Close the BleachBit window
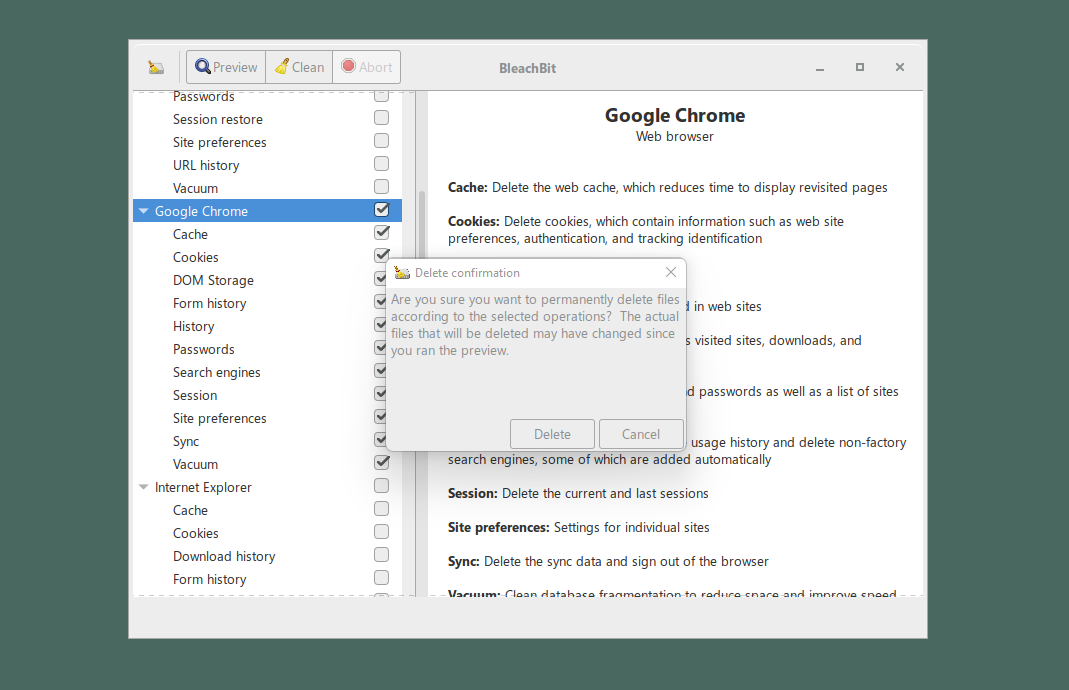Image resolution: width=1069 pixels, height=690 pixels. click(x=900, y=67)
